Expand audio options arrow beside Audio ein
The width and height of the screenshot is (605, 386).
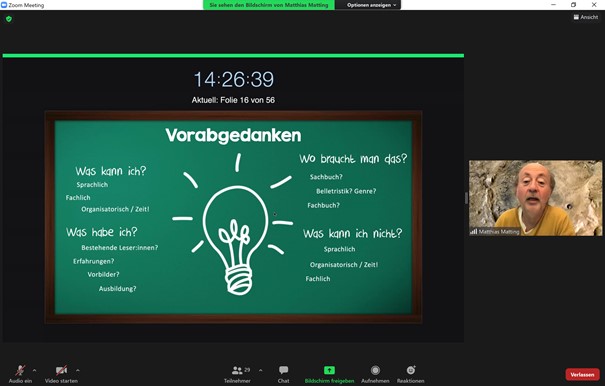pyautogui.click(x=34, y=371)
